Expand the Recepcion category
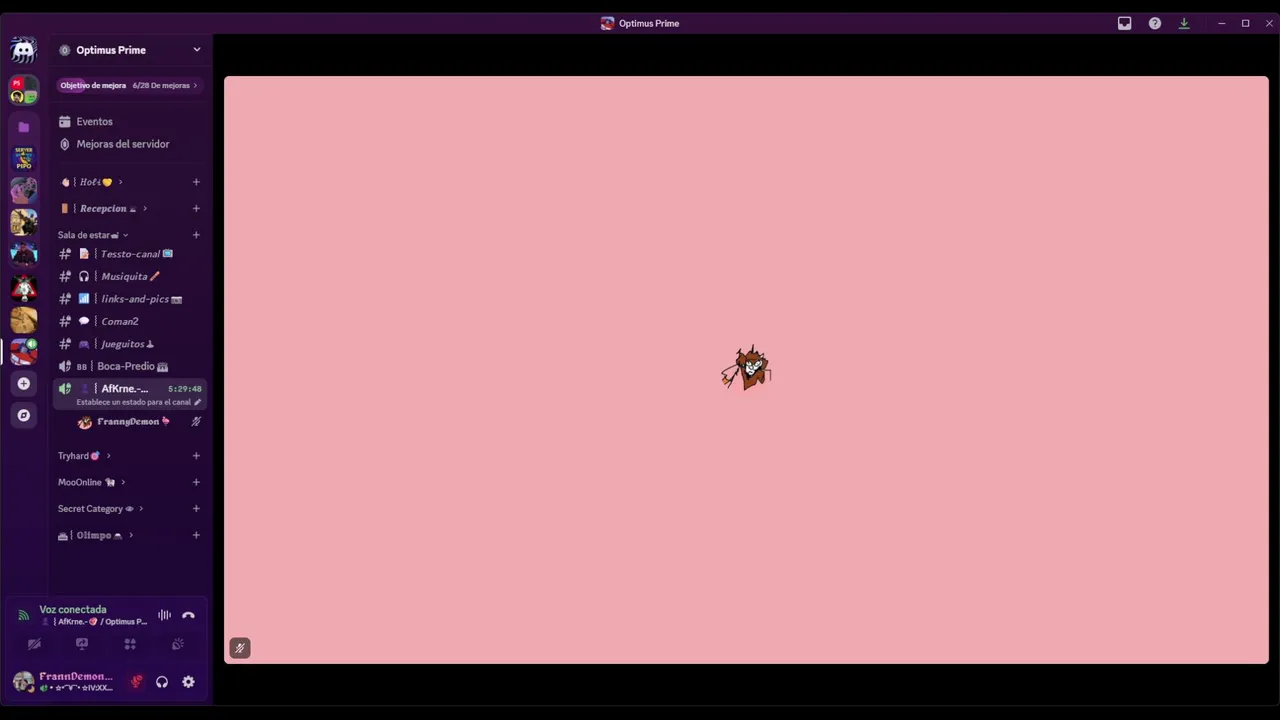Viewport: 1280px width, 720px height. [x=103, y=209]
